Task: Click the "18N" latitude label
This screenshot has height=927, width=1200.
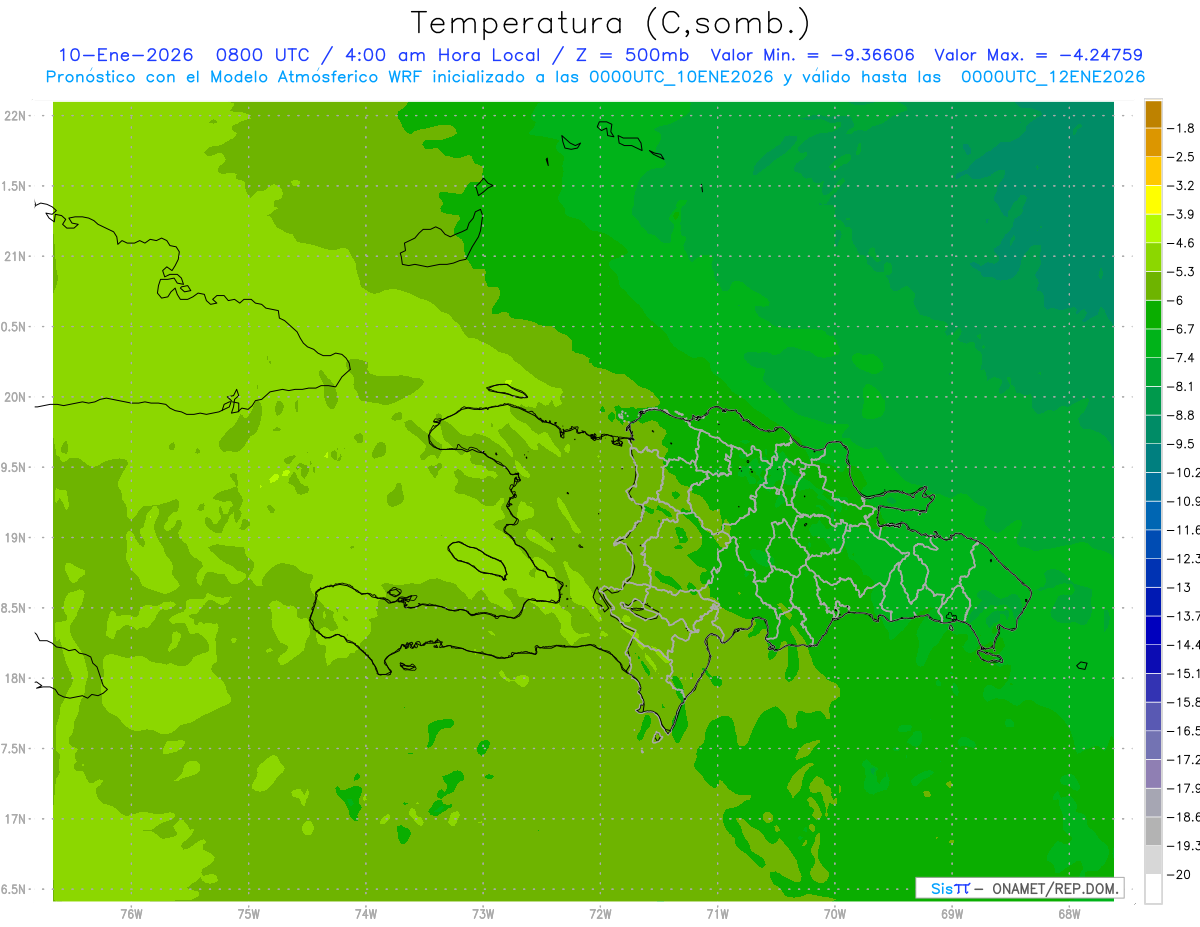Action: click(15, 679)
